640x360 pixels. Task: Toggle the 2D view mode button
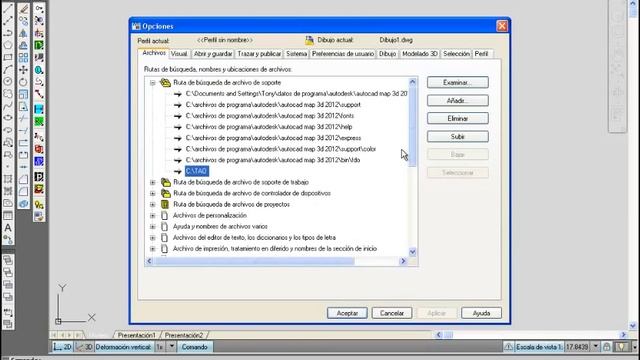62,347
